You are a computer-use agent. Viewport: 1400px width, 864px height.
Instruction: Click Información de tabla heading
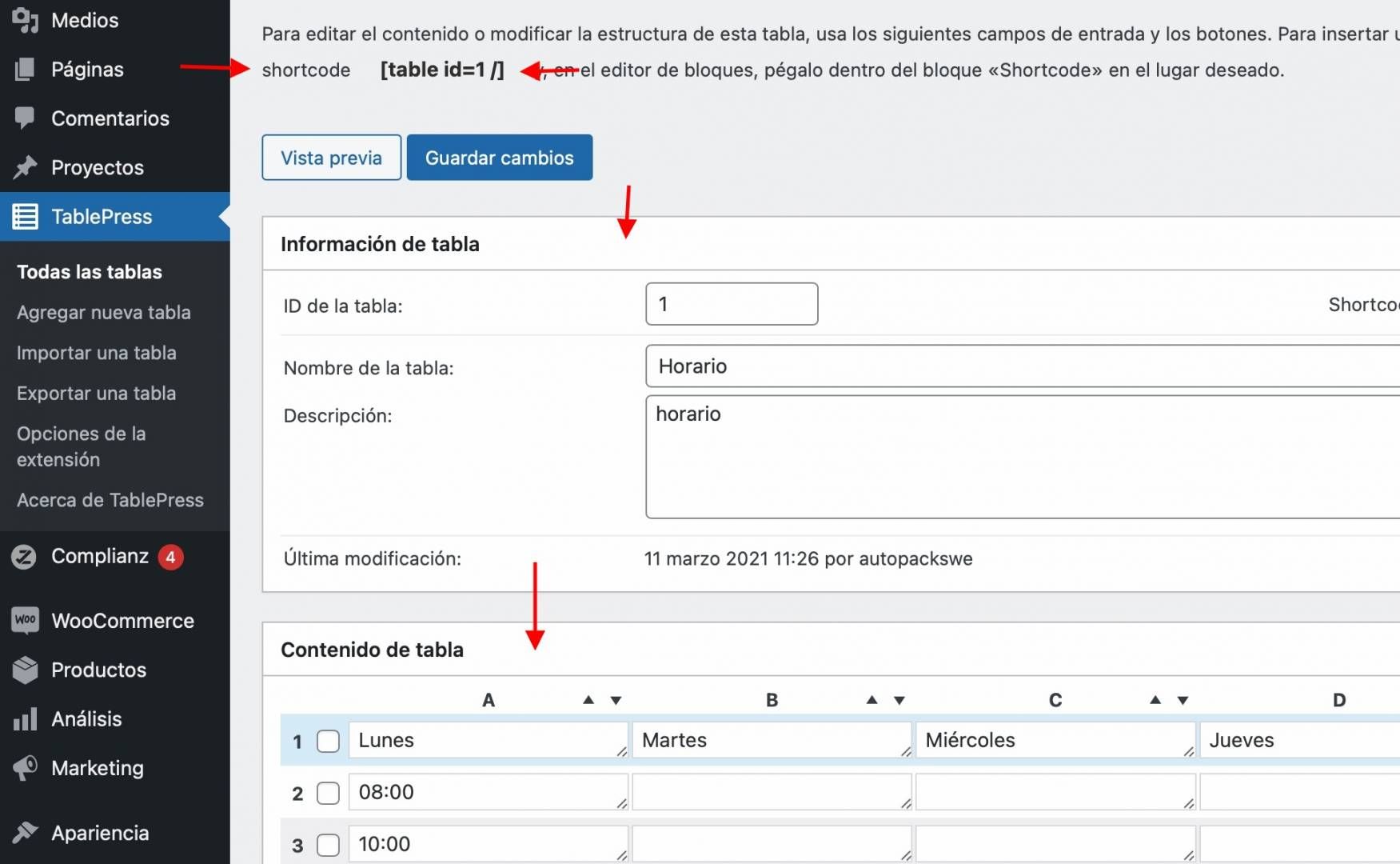click(x=380, y=244)
